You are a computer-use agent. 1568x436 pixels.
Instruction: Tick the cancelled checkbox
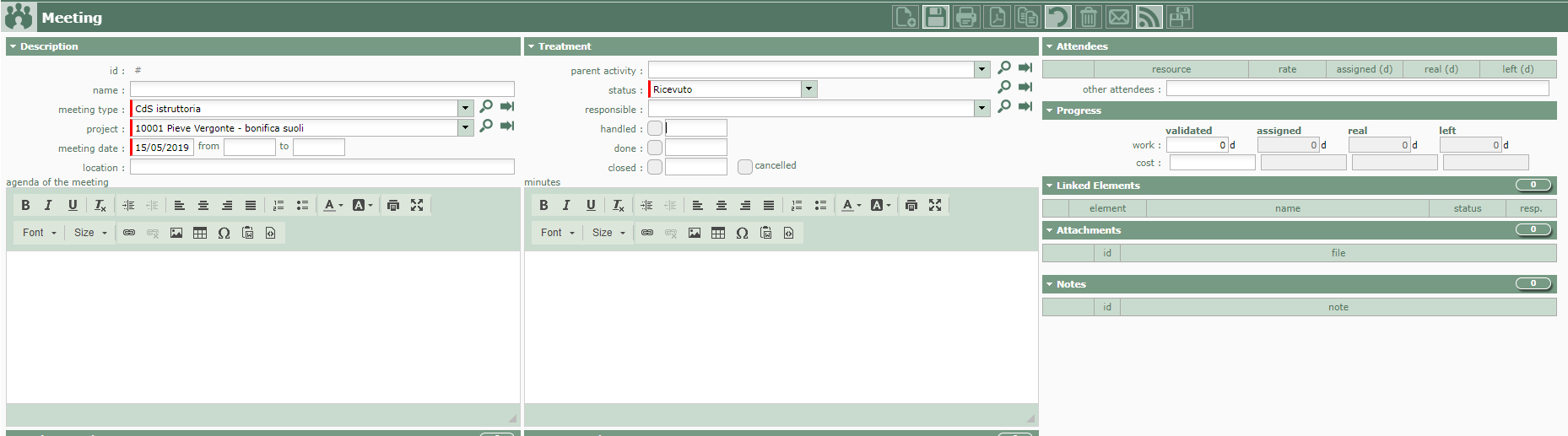click(x=744, y=167)
